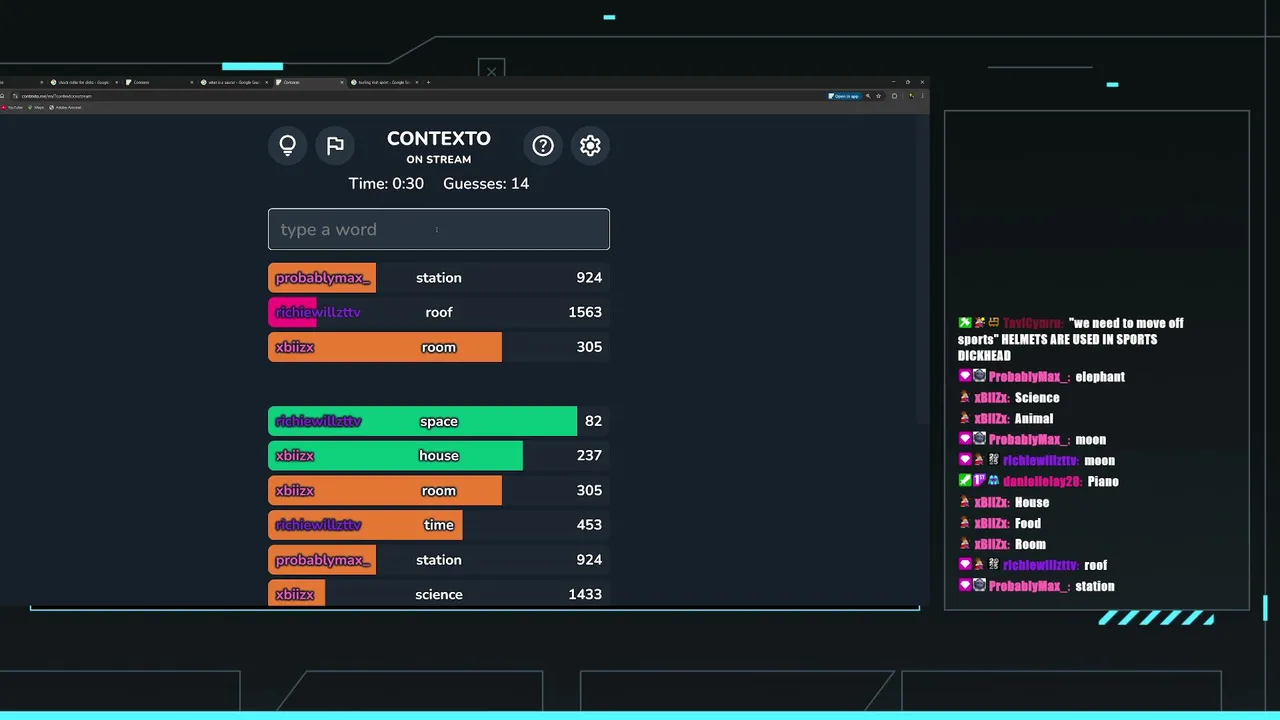Viewport: 1280px width, 720px height.
Task: Click the 'Time: 0:30' counter
Action: [x=386, y=184]
